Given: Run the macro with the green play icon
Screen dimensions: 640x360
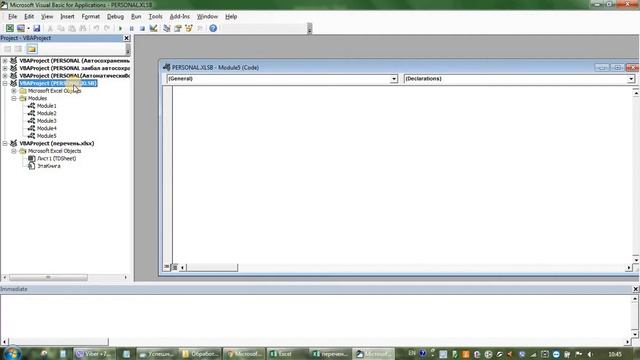Looking at the screenshot, I should pos(120,28).
